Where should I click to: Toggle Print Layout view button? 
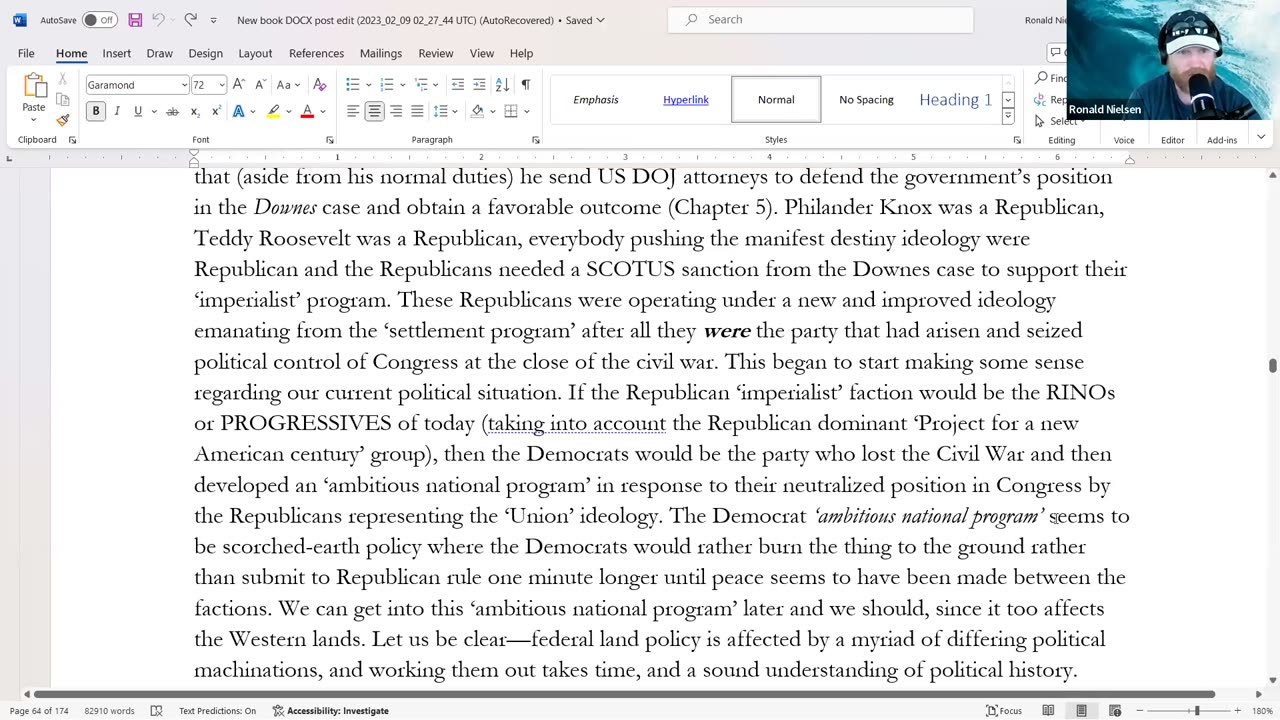click(1081, 711)
